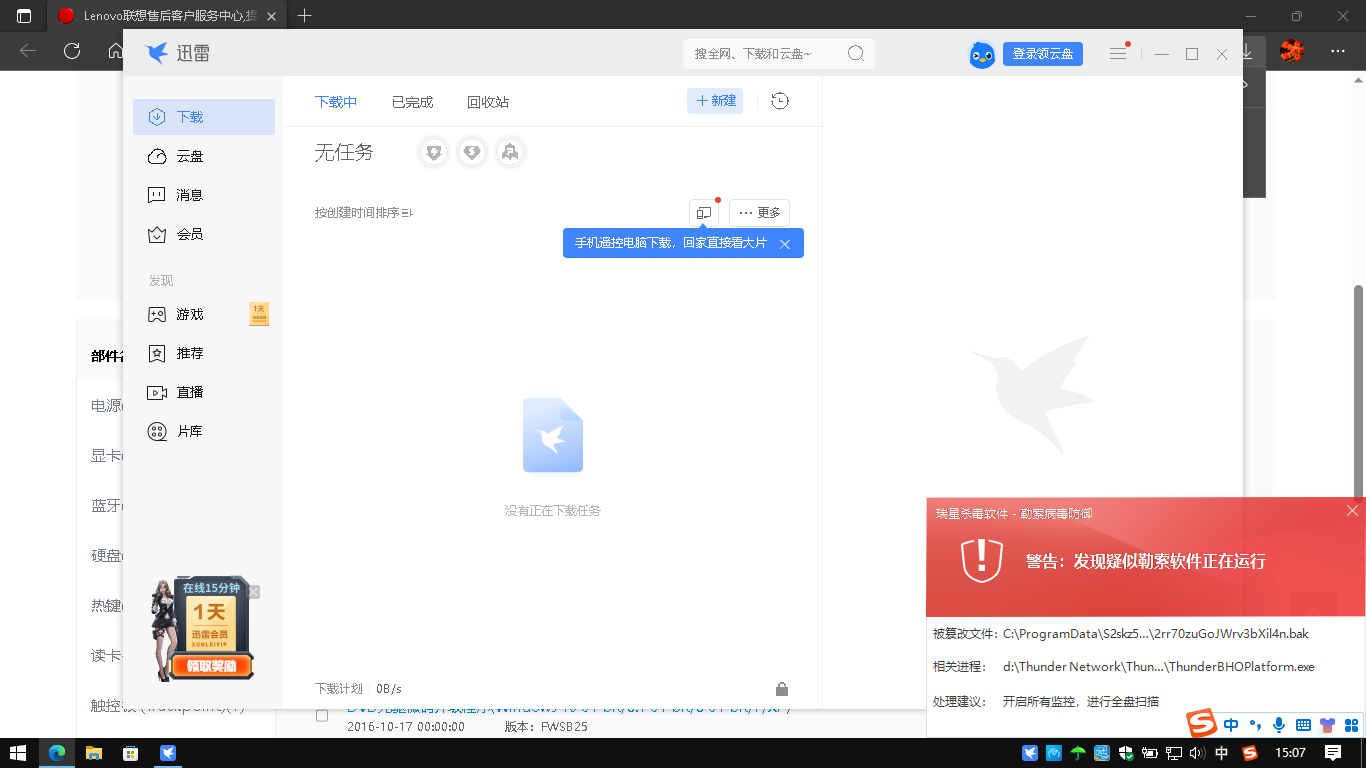Toggle the 中 input indicator in system tray

pos(1221,753)
